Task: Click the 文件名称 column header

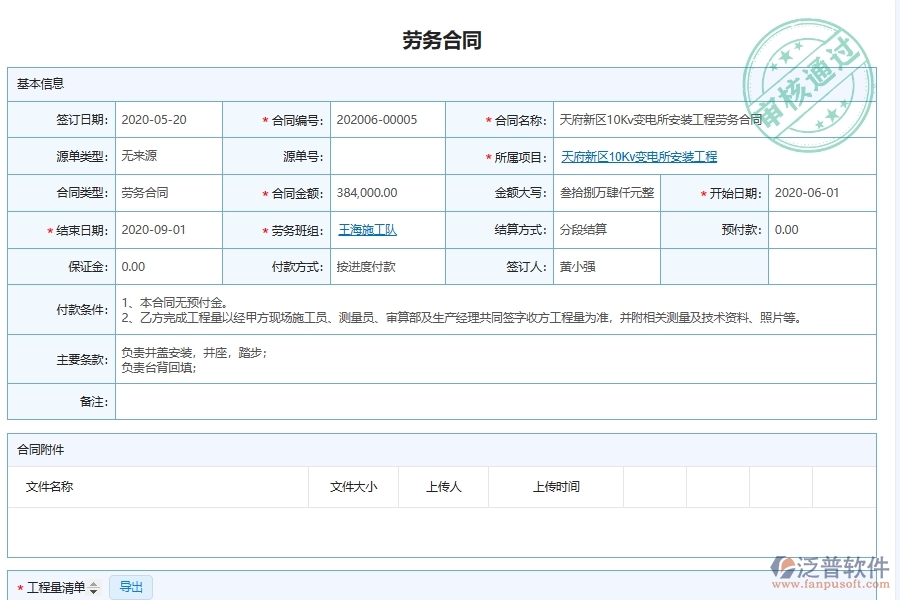Action: pyautogui.click(x=49, y=487)
